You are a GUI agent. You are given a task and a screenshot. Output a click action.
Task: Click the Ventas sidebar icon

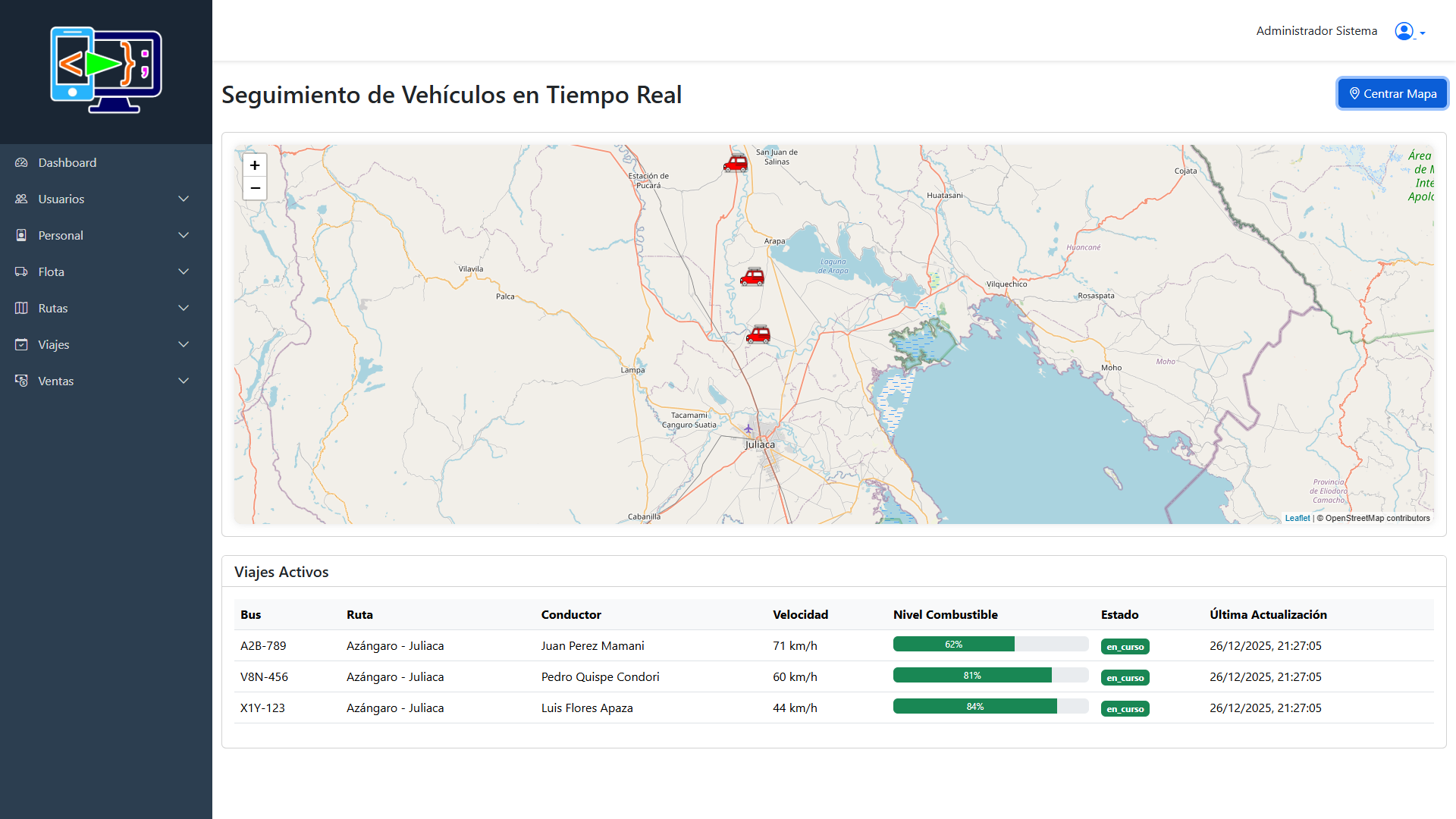tap(21, 381)
